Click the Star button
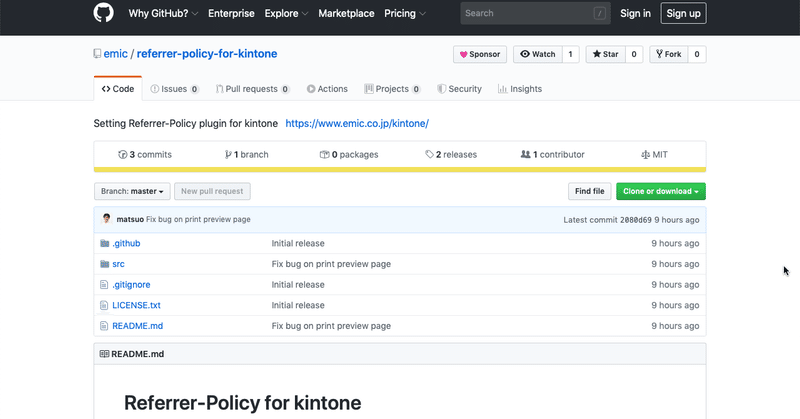This screenshot has height=419, width=800. point(605,54)
